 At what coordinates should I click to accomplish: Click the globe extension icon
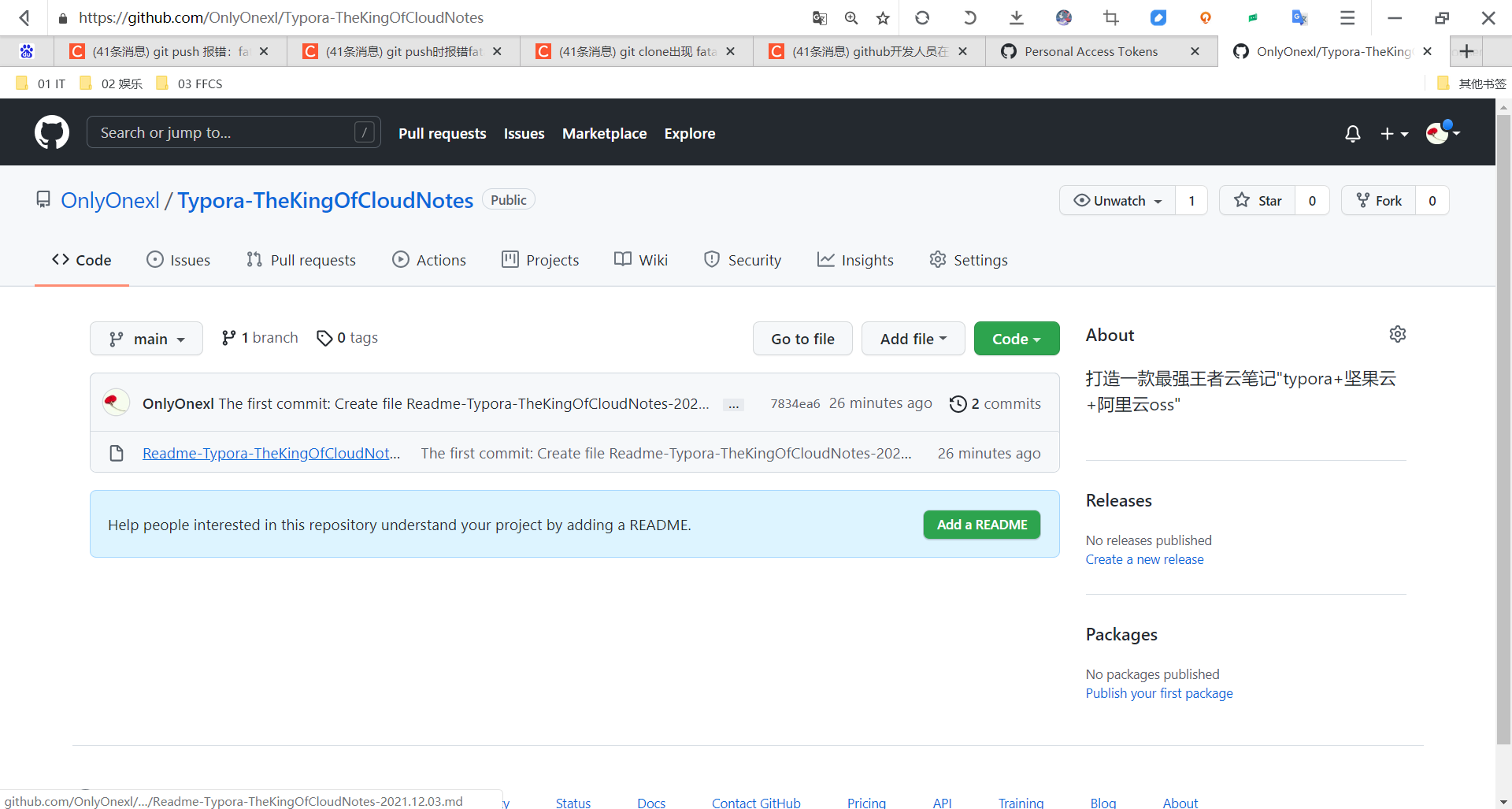click(1064, 17)
